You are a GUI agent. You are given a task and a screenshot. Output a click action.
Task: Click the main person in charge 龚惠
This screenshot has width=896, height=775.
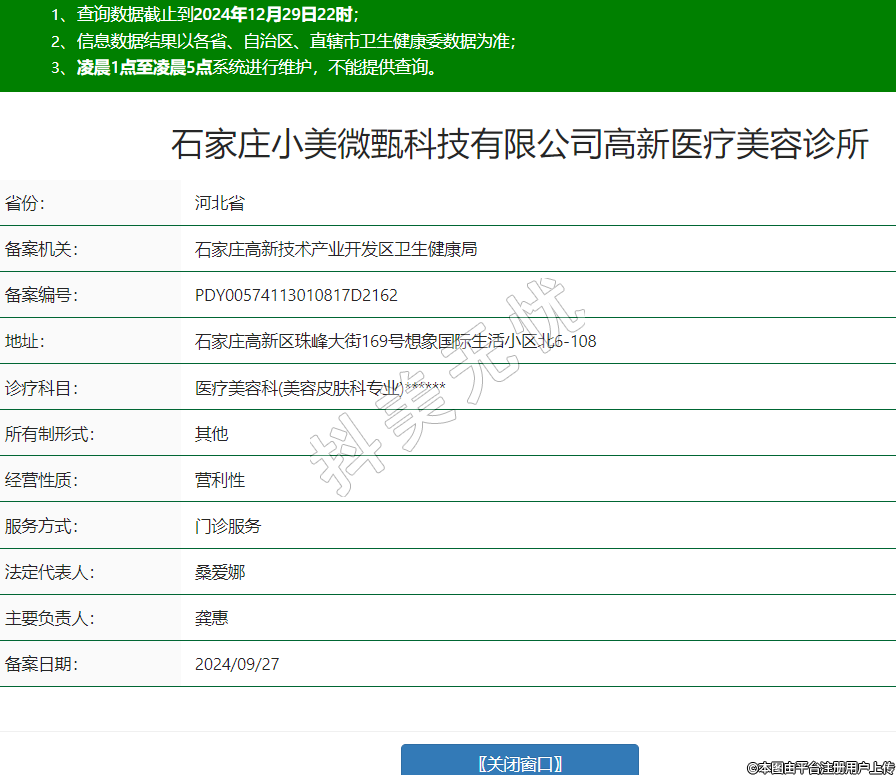click(x=211, y=618)
